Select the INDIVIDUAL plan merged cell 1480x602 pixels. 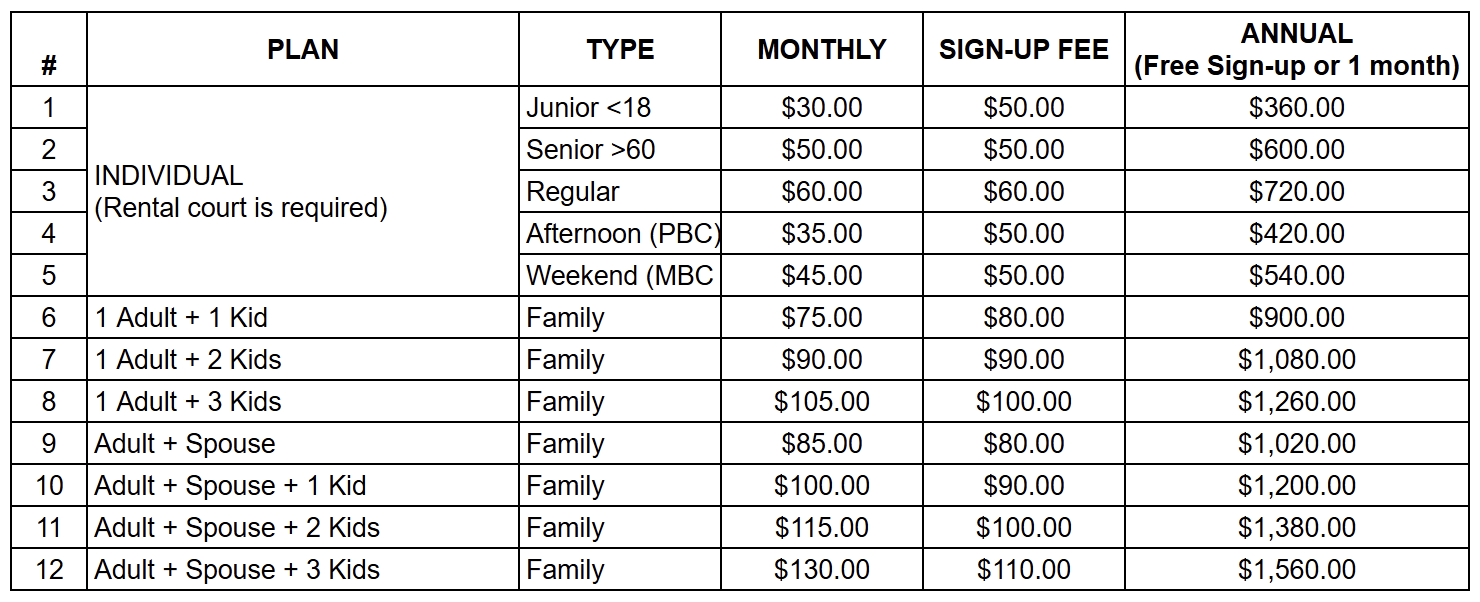click(x=302, y=192)
